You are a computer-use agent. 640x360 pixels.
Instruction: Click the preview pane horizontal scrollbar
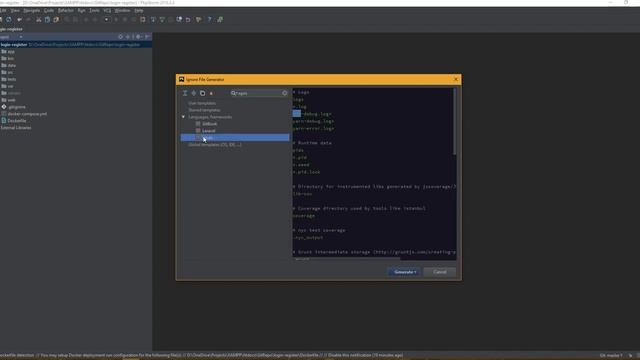tap(346, 259)
